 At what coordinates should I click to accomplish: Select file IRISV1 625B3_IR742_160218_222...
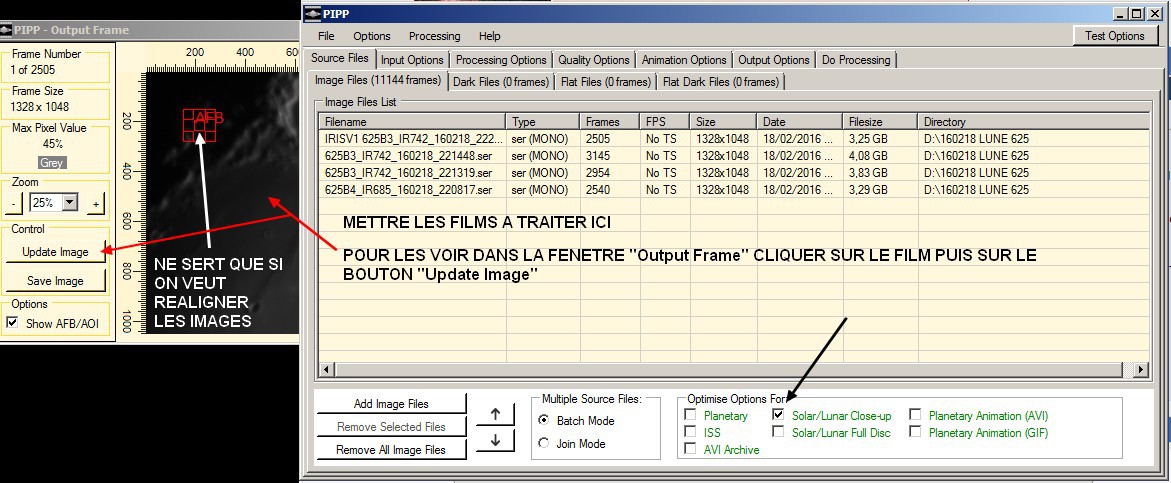tap(414, 139)
